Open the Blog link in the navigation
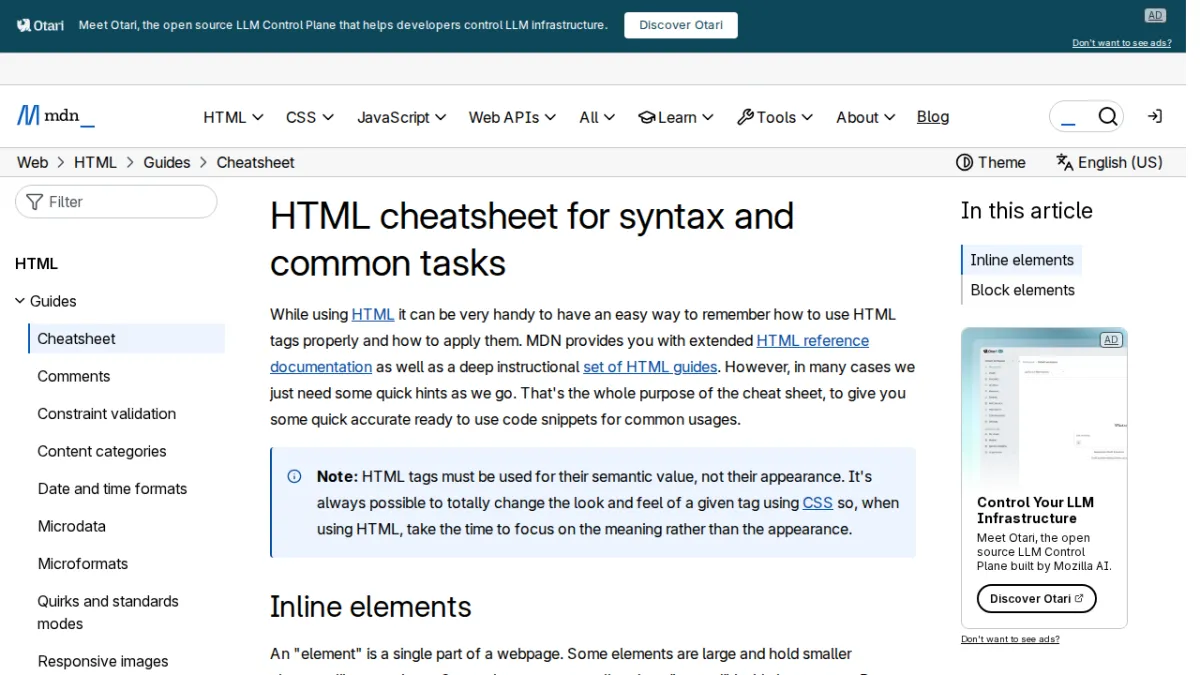Image resolution: width=1200 pixels, height=675 pixels. pos(933,117)
